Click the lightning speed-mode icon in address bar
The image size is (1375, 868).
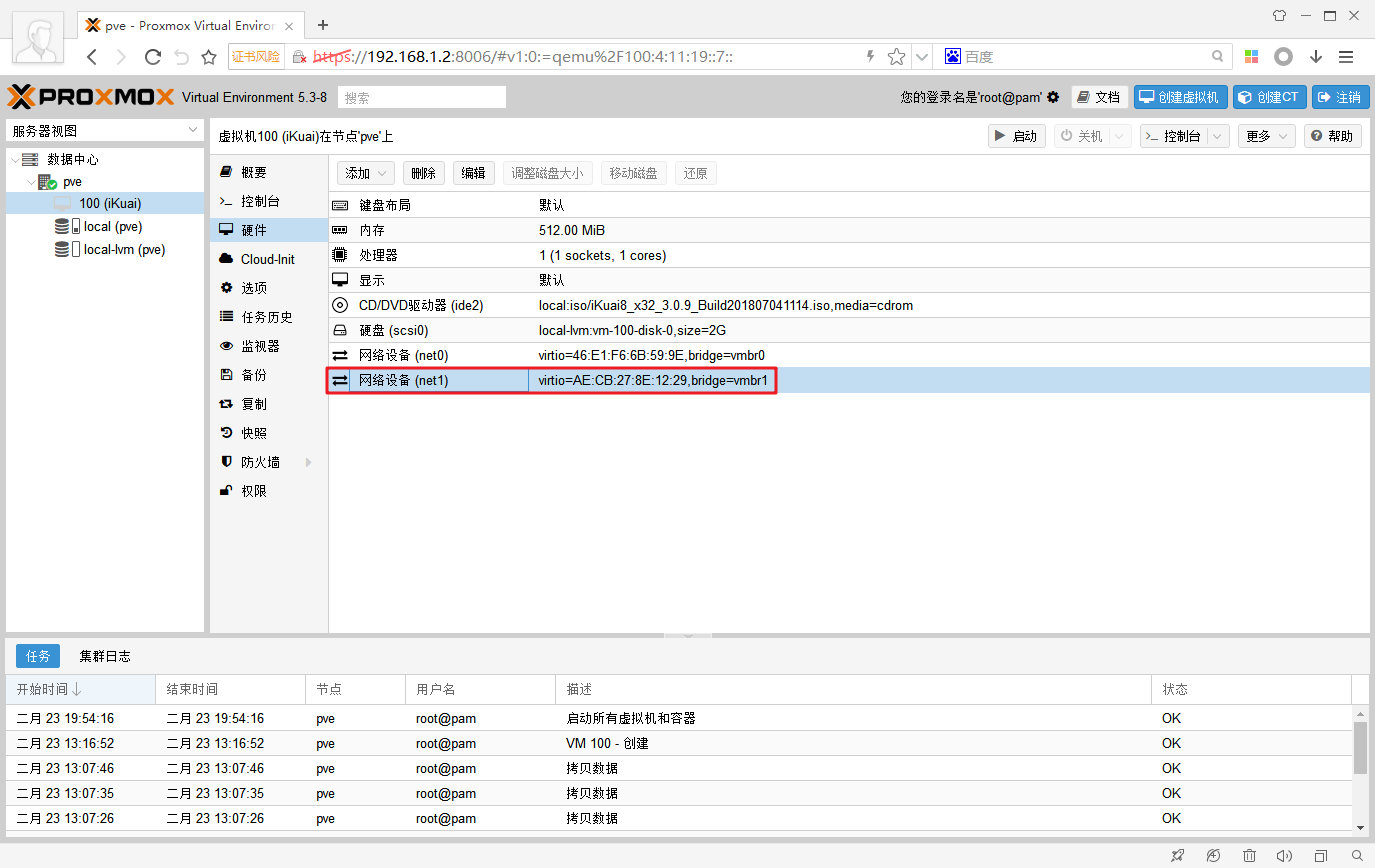click(870, 57)
